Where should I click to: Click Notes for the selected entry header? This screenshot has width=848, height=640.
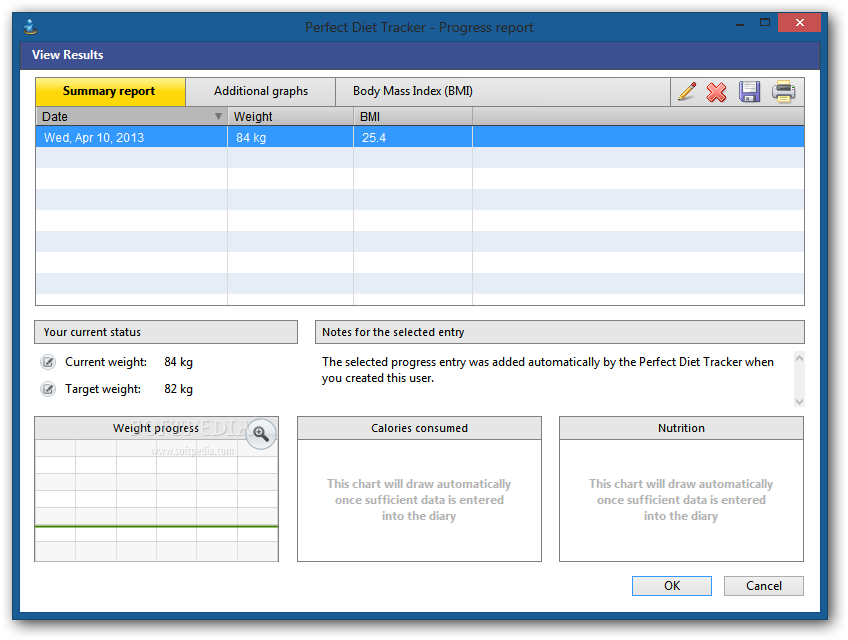click(x=560, y=332)
